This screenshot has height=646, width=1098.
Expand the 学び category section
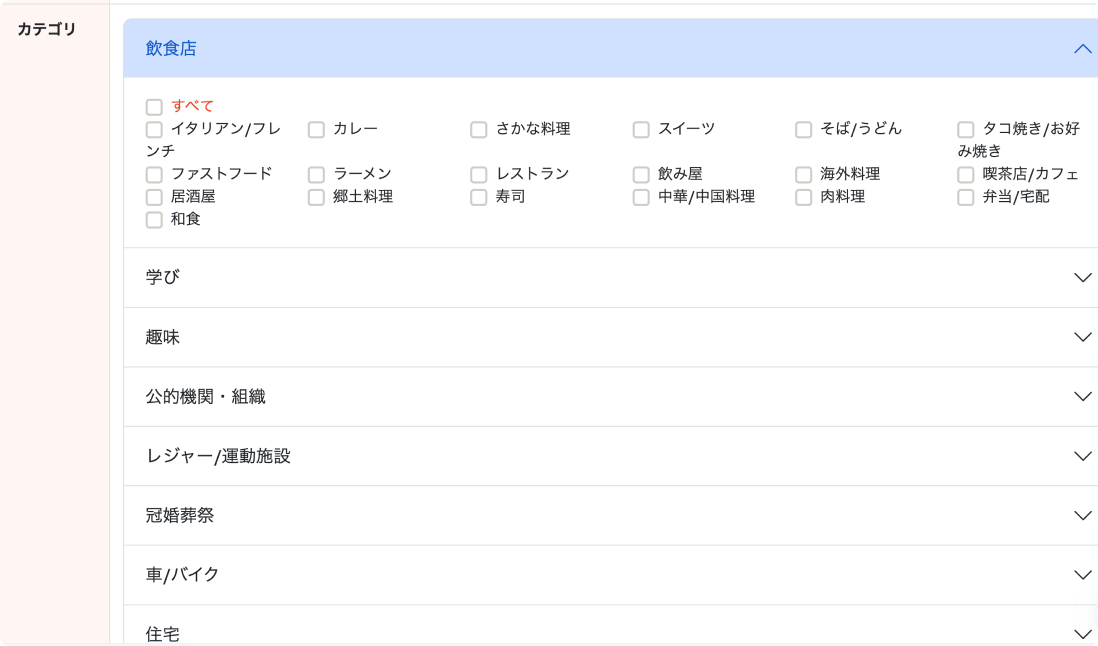click(x=1081, y=278)
